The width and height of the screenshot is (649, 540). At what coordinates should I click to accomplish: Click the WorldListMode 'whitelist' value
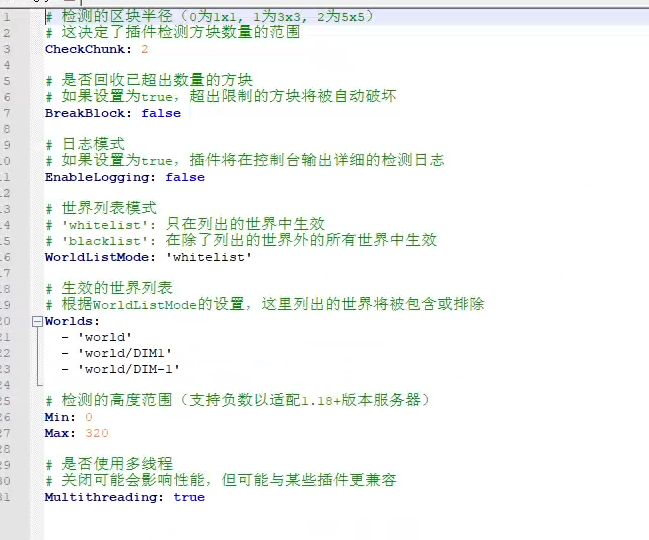coord(209,257)
